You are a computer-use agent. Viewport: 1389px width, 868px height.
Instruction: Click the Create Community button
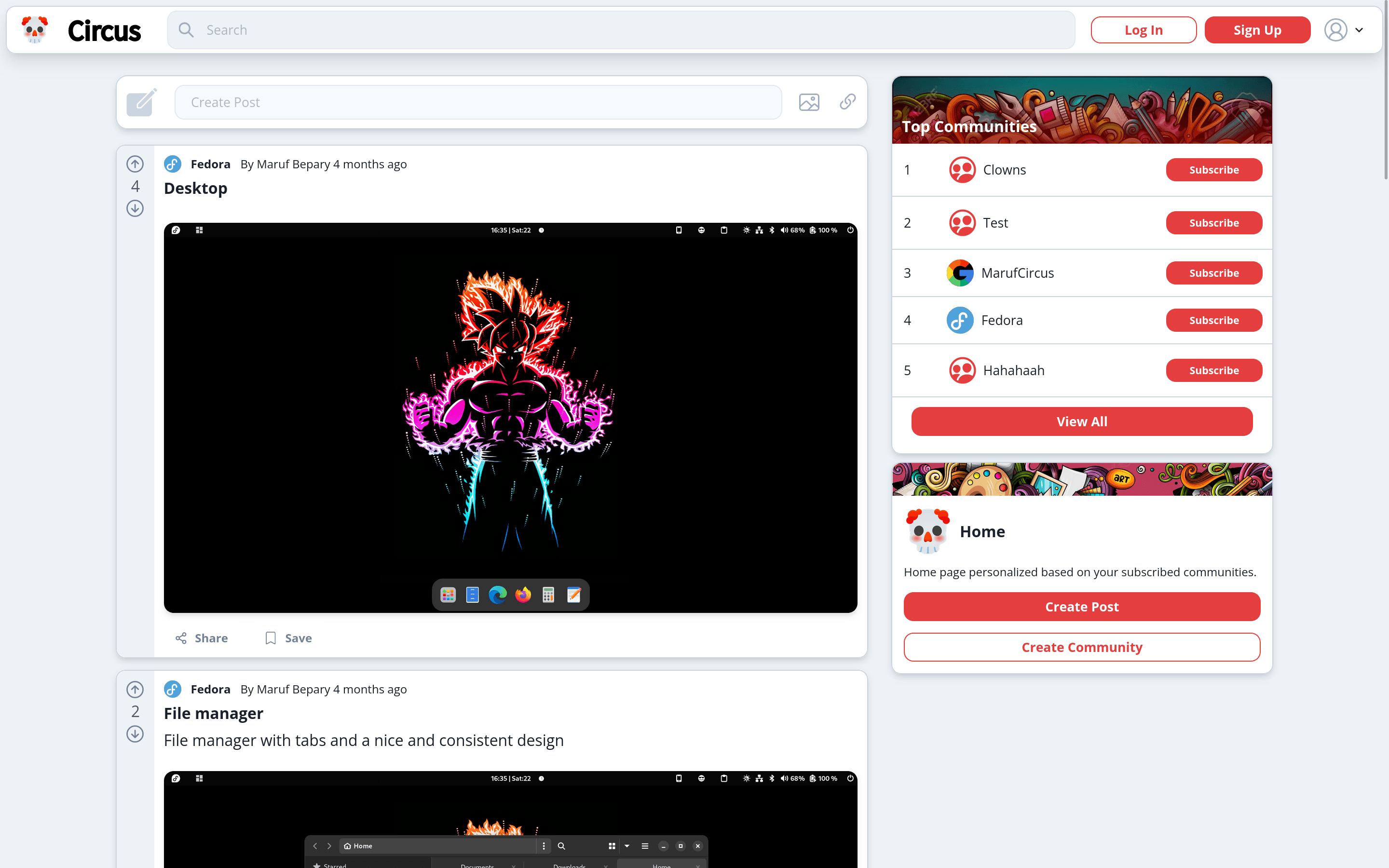pos(1081,647)
